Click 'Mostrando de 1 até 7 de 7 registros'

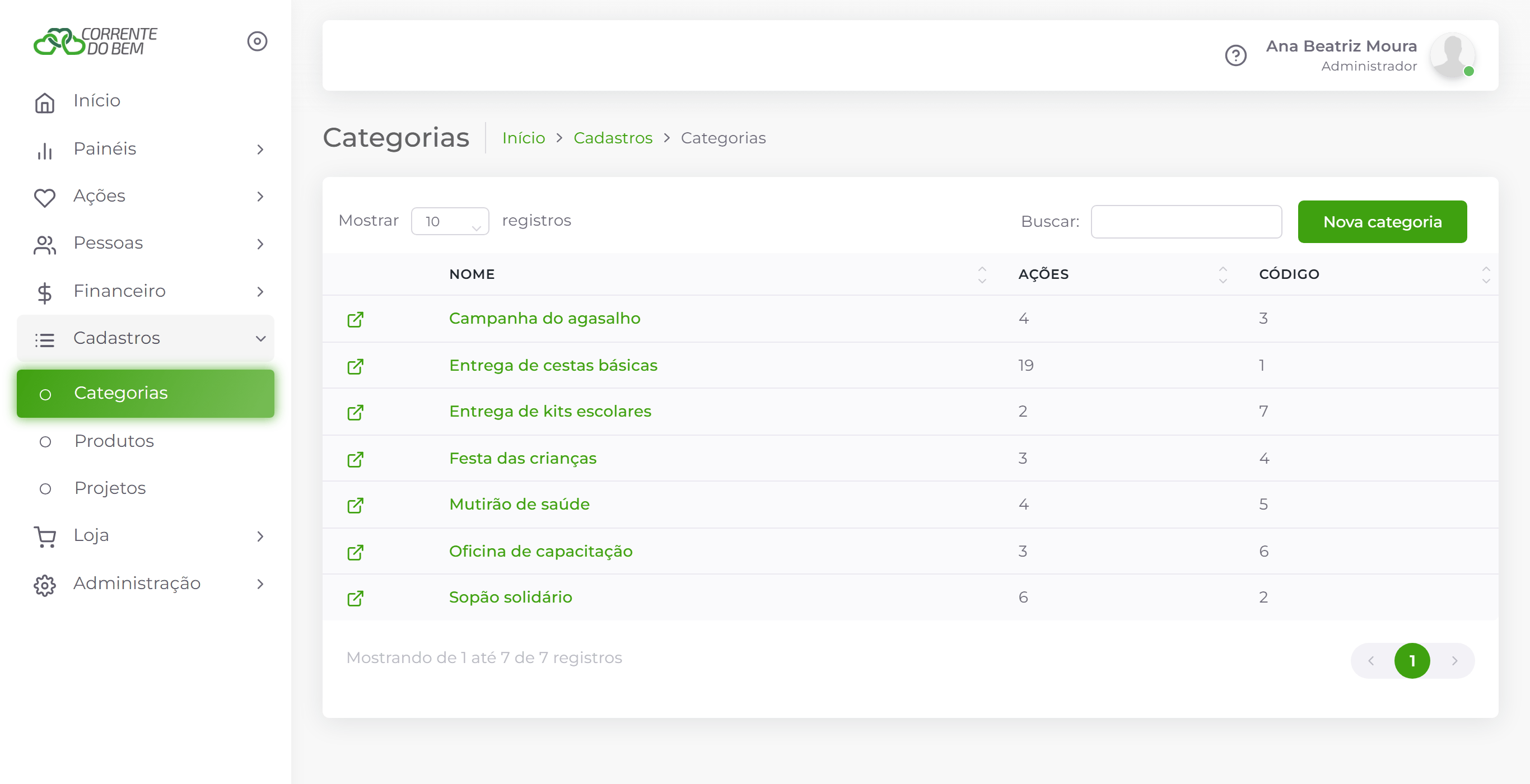point(484,657)
